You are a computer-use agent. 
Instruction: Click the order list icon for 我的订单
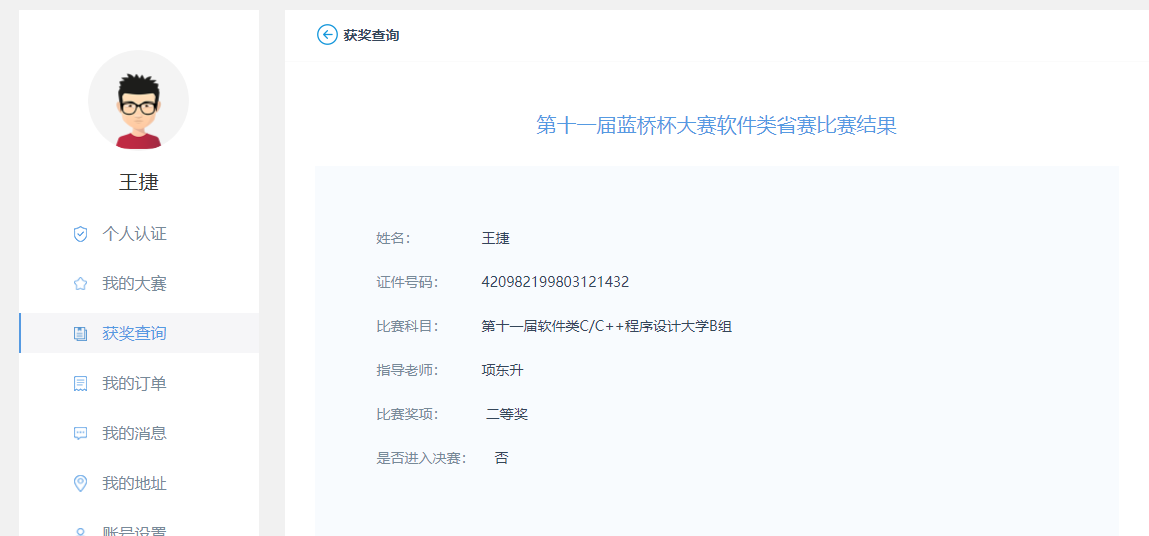[81, 384]
